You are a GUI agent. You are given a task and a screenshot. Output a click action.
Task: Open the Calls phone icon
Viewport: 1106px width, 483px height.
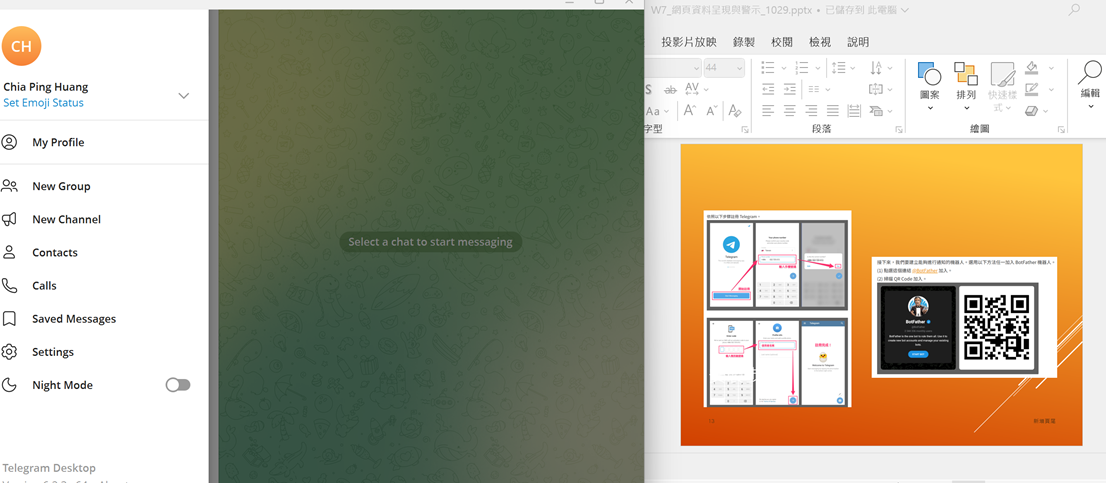click(x=10, y=285)
